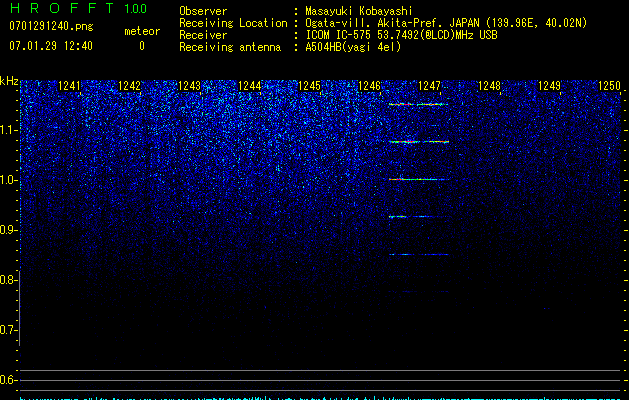Image resolution: width=629 pixels, height=400 pixels.
Task: Click the signal trace at 1.0 kHz
Action: coord(419,179)
